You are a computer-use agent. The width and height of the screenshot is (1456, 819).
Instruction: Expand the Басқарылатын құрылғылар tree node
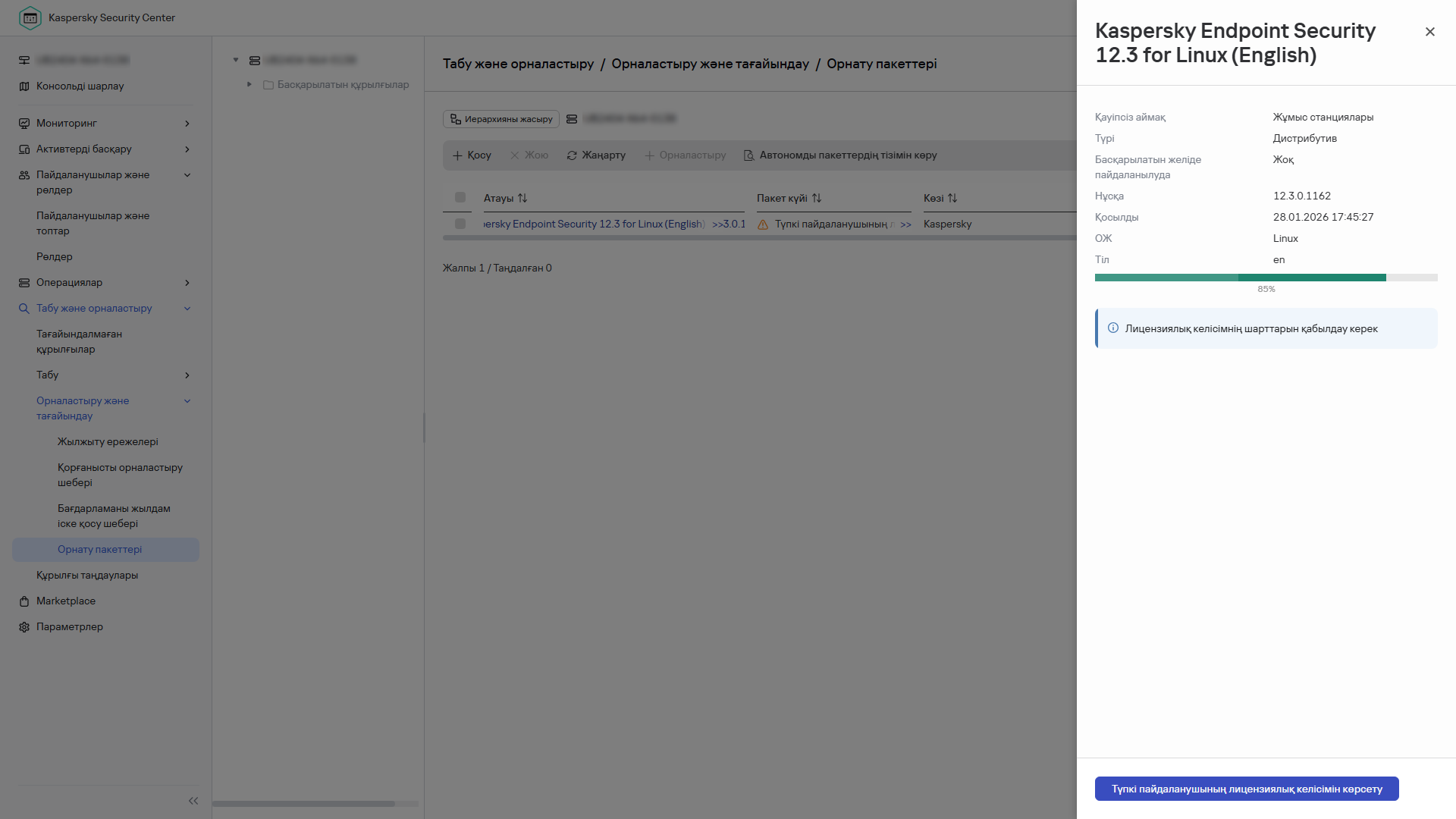249,84
